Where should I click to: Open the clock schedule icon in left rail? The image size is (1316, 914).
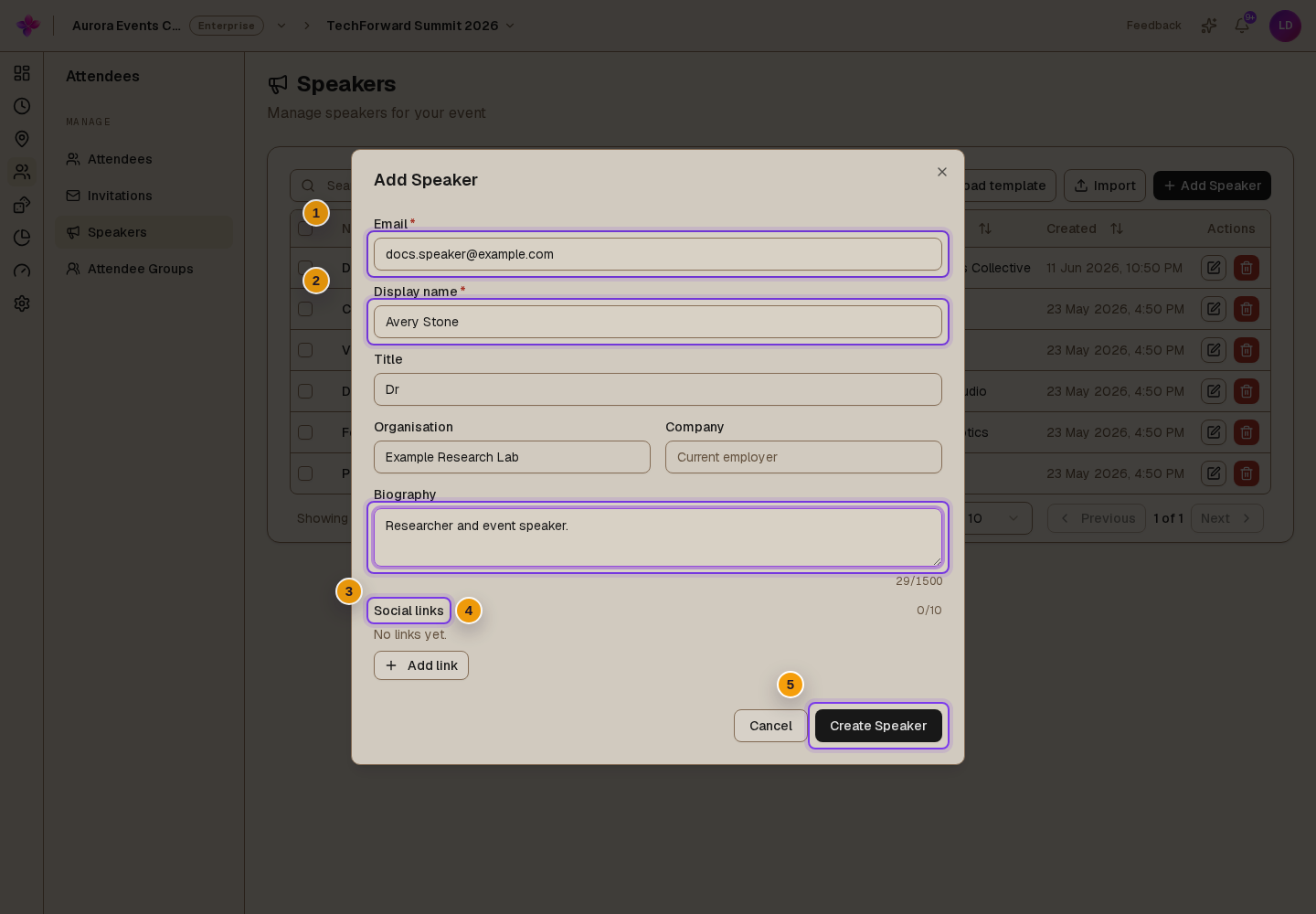pyautogui.click(x=22, y=106)
